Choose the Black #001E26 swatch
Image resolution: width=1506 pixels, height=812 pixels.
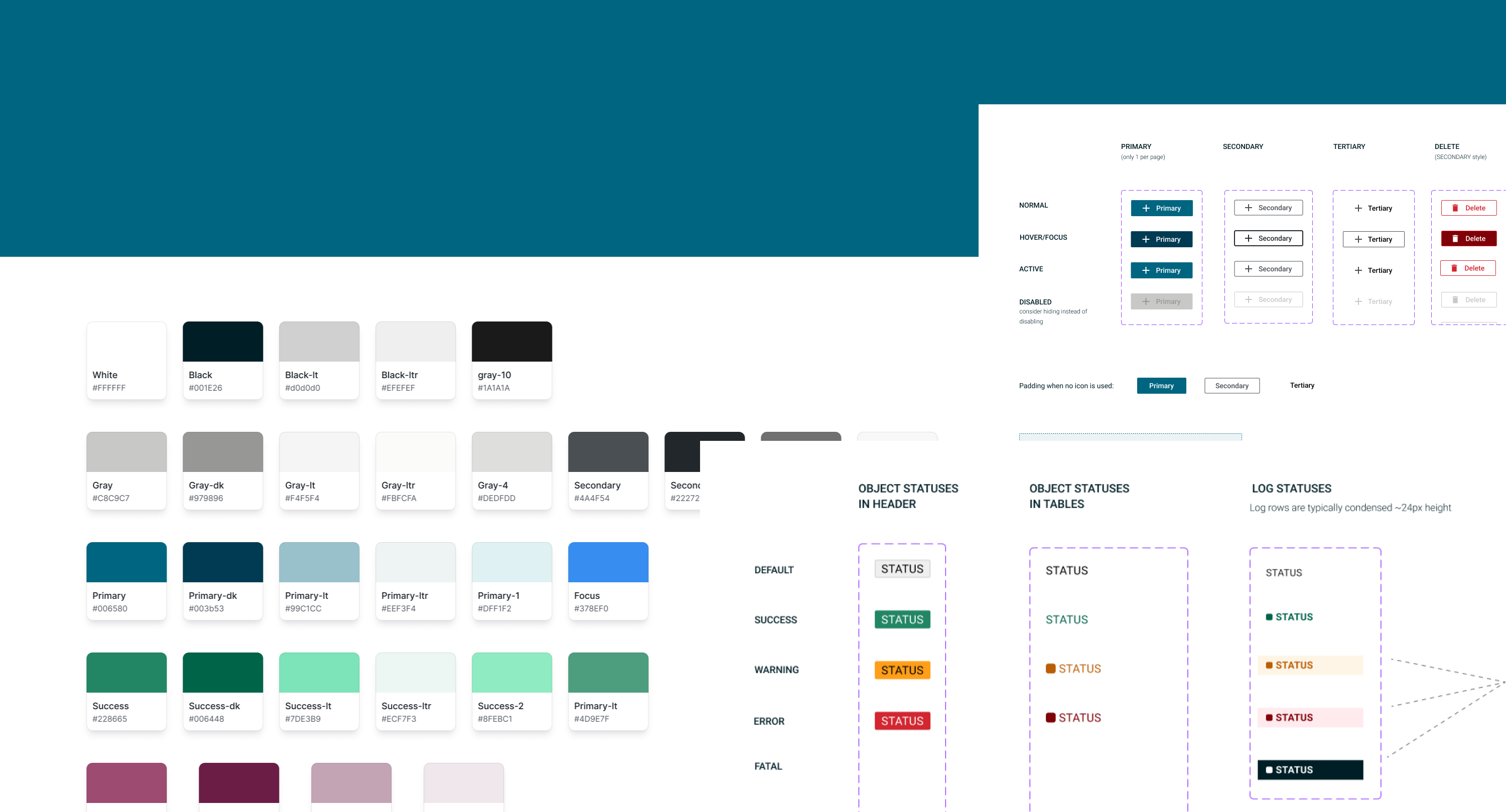tap(223, 360)
